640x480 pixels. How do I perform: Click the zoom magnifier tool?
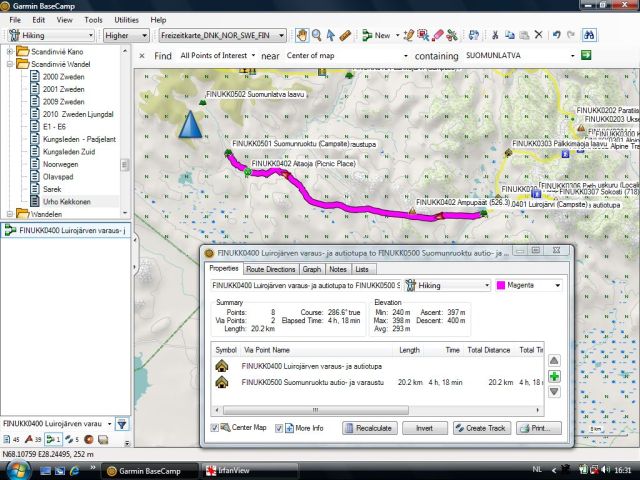coord(316,35)
